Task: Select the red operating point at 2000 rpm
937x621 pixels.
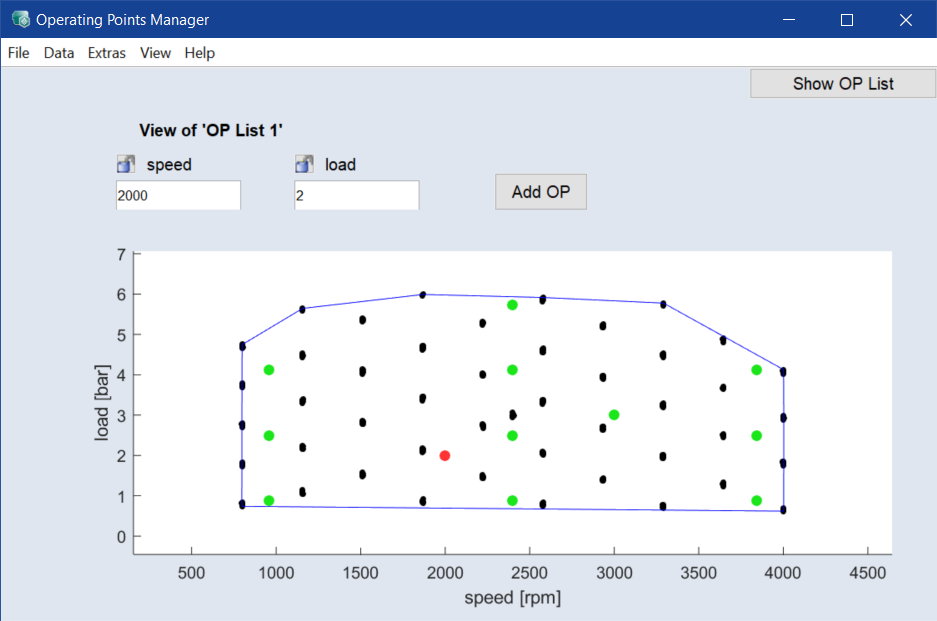Action: (445, 456)
